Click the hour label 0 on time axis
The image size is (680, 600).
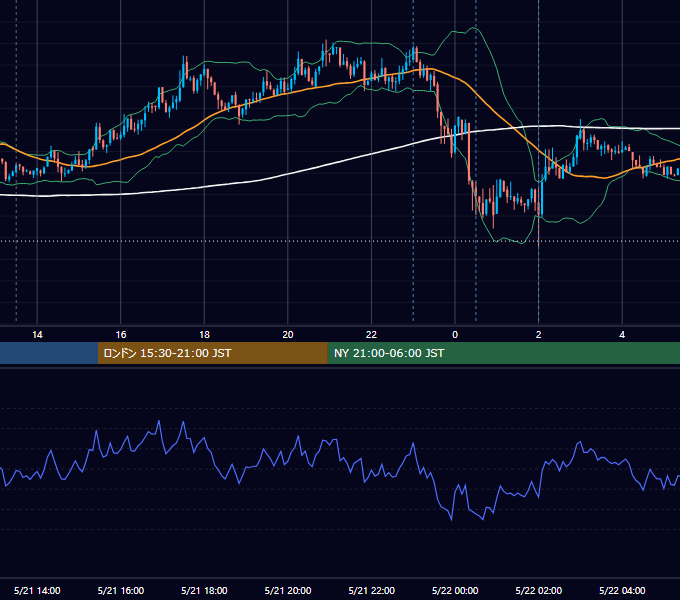coord(455,335)
